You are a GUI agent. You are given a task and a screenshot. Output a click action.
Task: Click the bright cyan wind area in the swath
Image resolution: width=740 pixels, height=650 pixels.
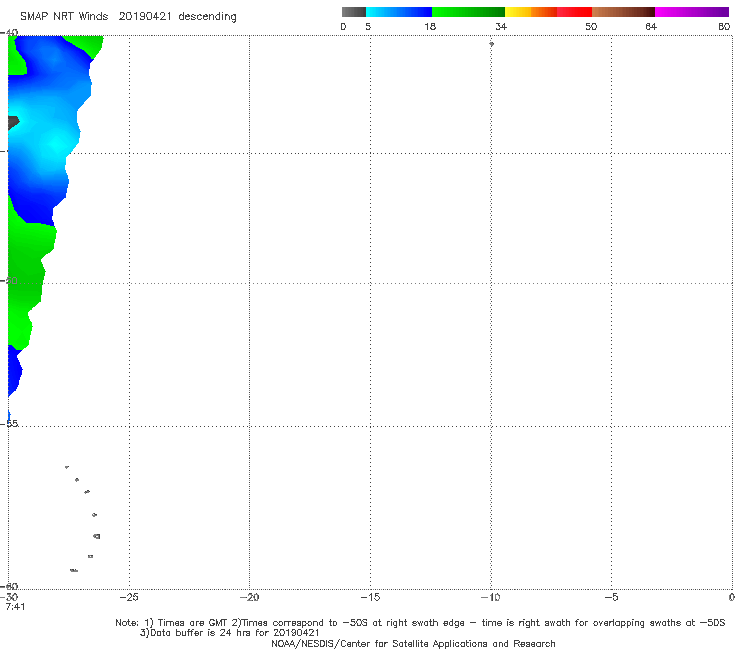click(56, 142)
